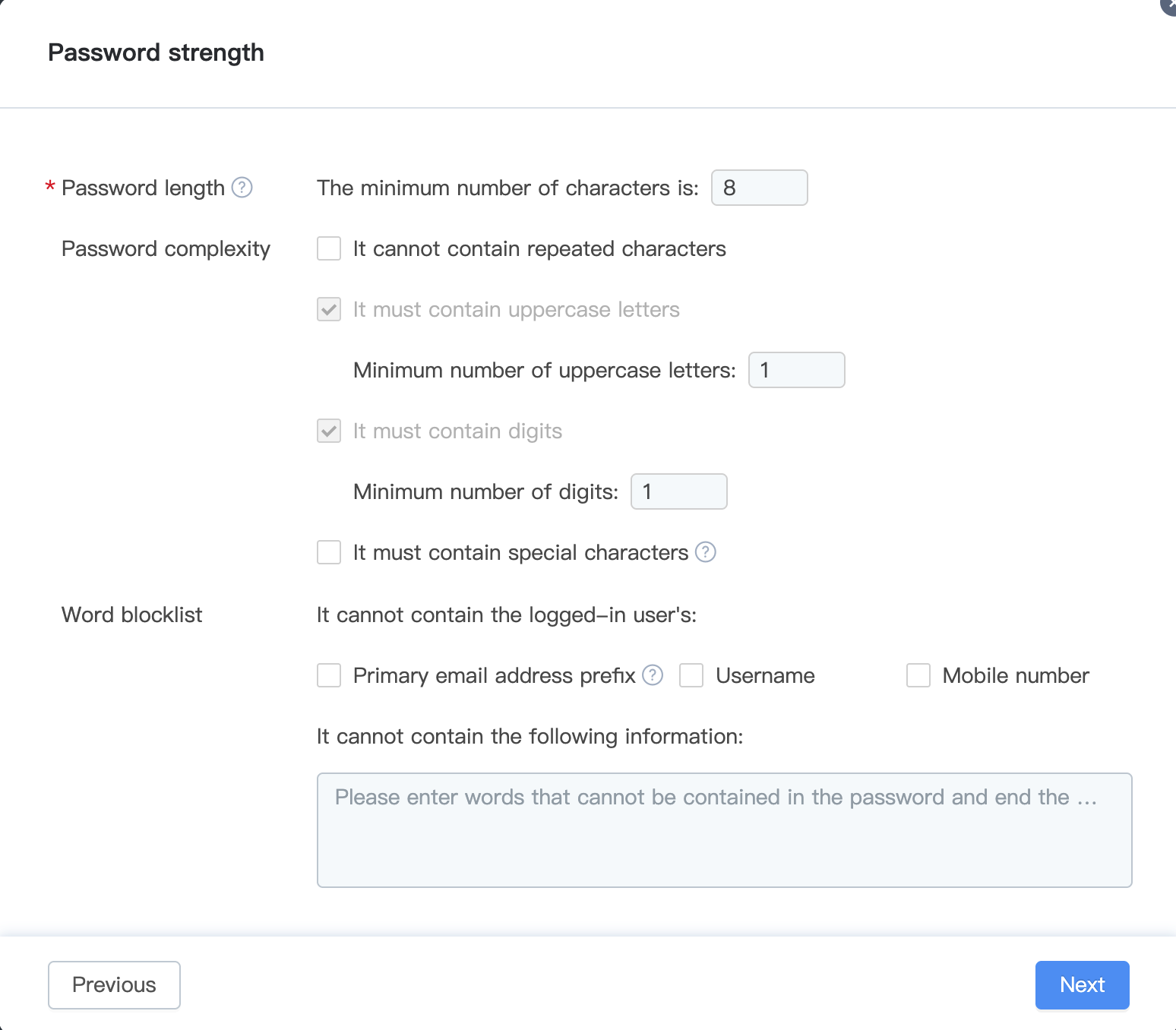Viewport: 1176px width, 1030px height.
Task: Toggle the 'It must contain digits' checkbox
Action: point(329,431)
